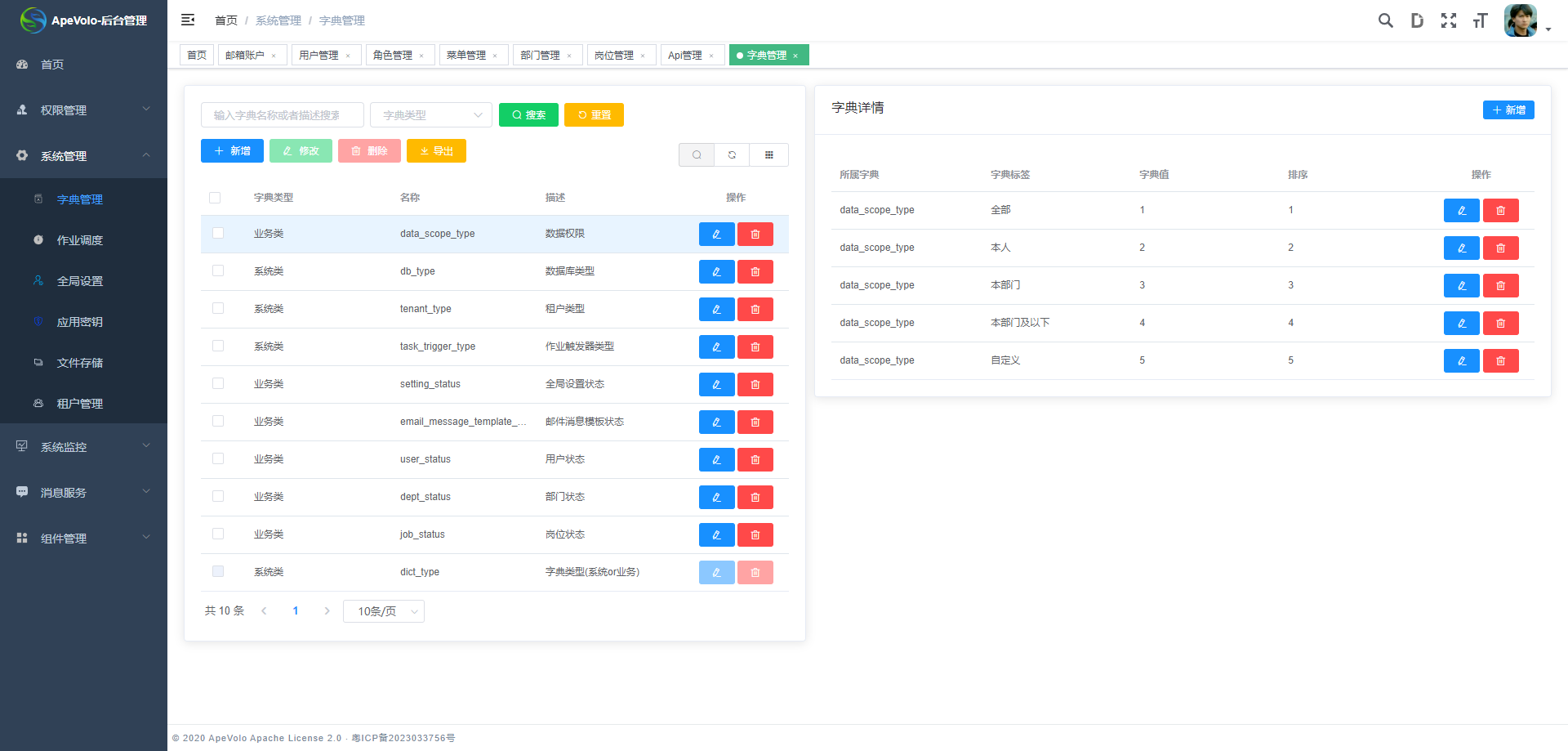Open the 字典类型 filter dropdown
Image resolution: width=1568 pixels, height=751 pixels.
(x=430, y=115)
